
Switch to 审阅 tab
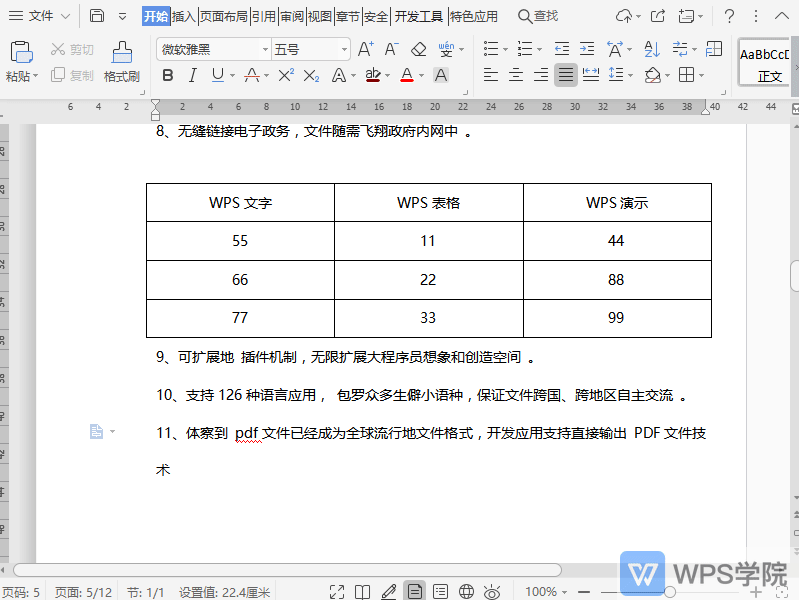(x=292, y=16)
